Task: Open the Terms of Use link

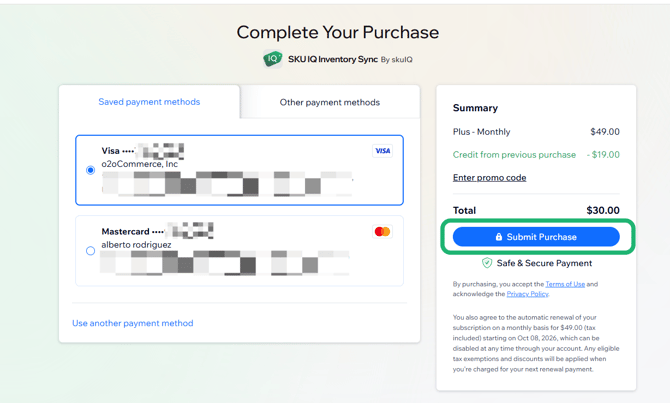Action: click(565, 284)
